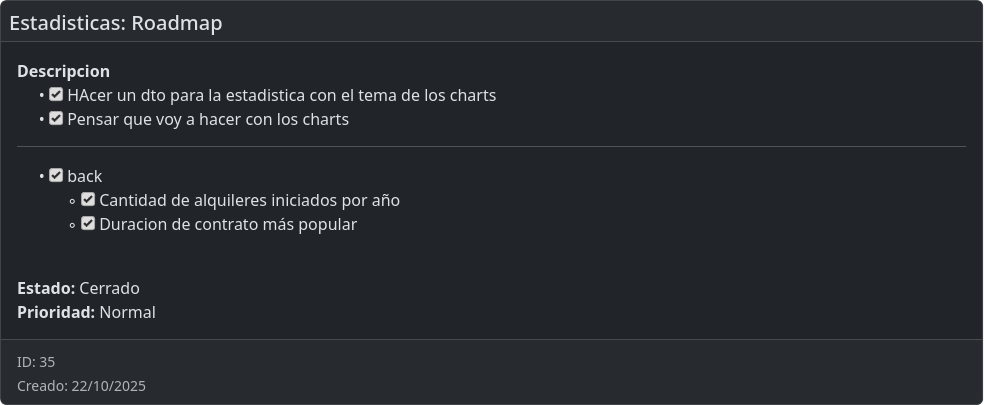Viewport: 984px width, 405px height.
Task: Click the Estadisticas: Roadmap card title
Action: (116, 23)
